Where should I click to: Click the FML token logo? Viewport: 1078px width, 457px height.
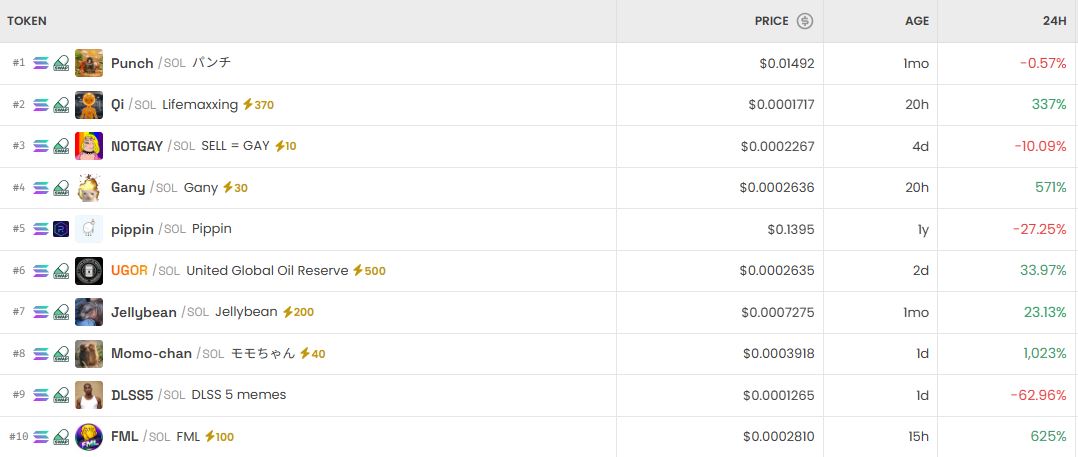tap(89, 437)
